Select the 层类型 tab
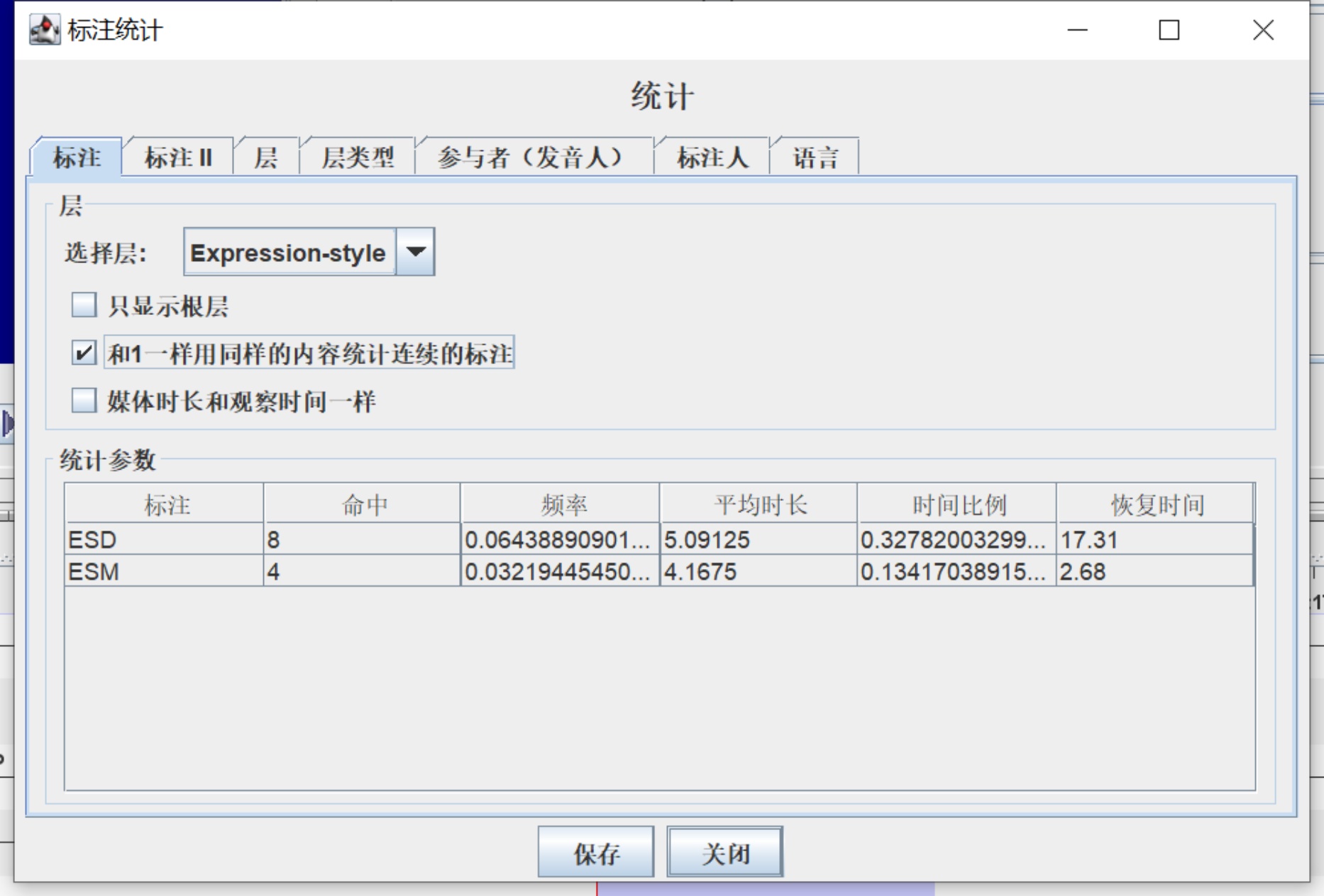The height and width of the screenshot is (896, 1324). pyautogui.click(x=358, y=157)
